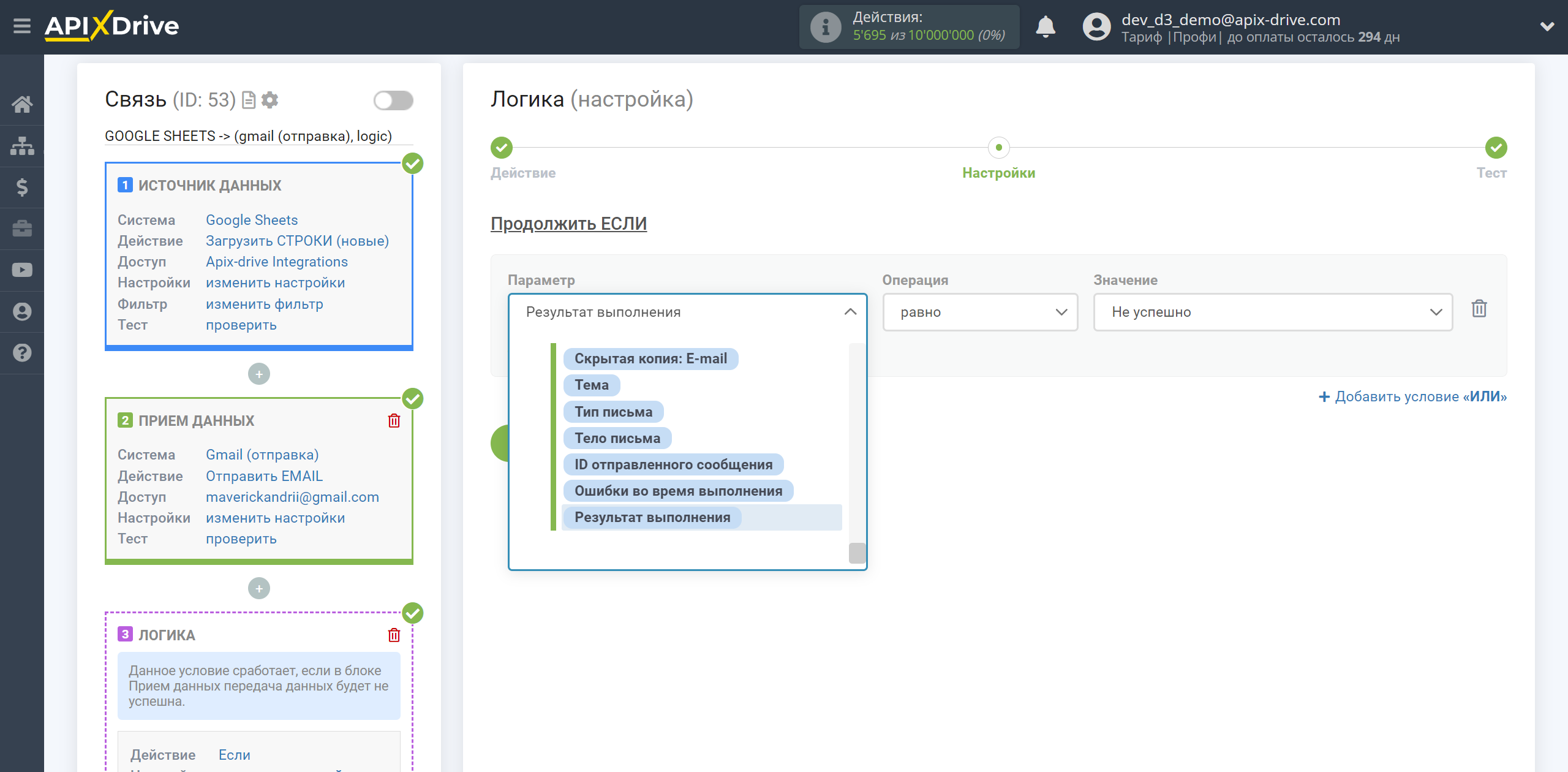The image size is (1568, 772).
Task: Click the Действие step checkmark
Action: click(502, 148)
